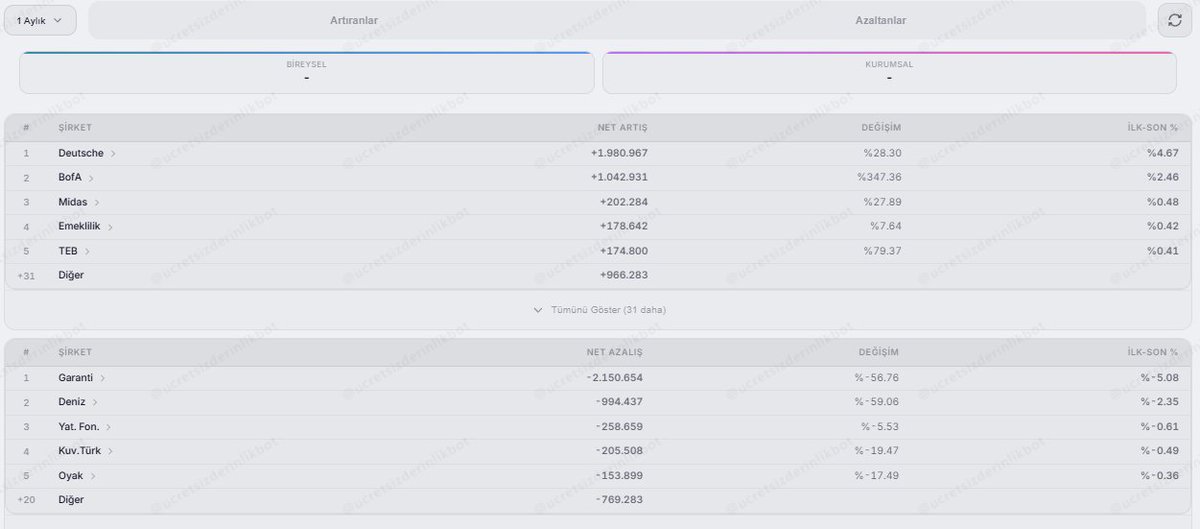The width and height of the screenshot is (1200, 529).
Task: Expand the Yat. Fon. row chevron
Action: click(x=109, y=427)
